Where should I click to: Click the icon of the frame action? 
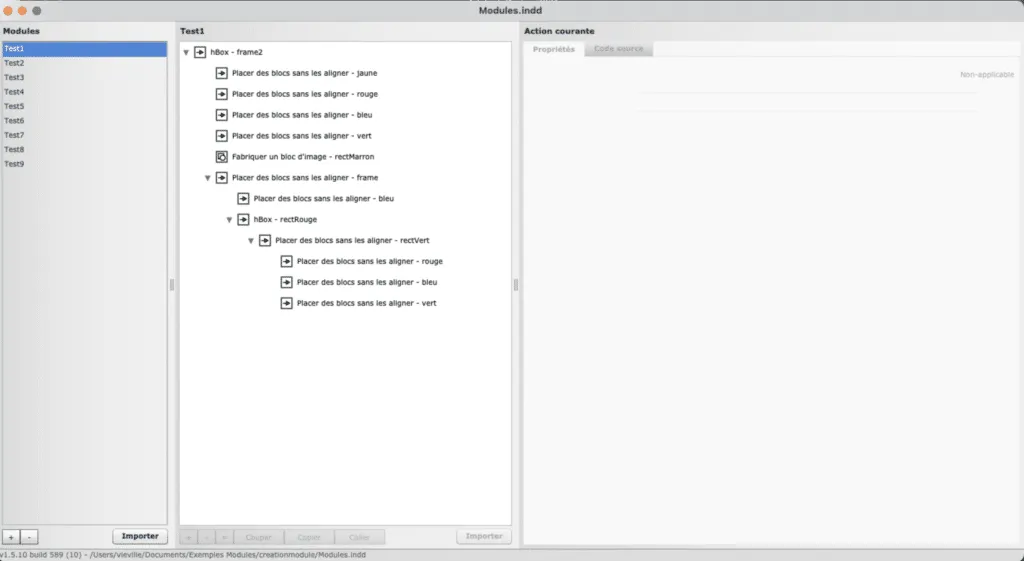(x=222, y=178)
